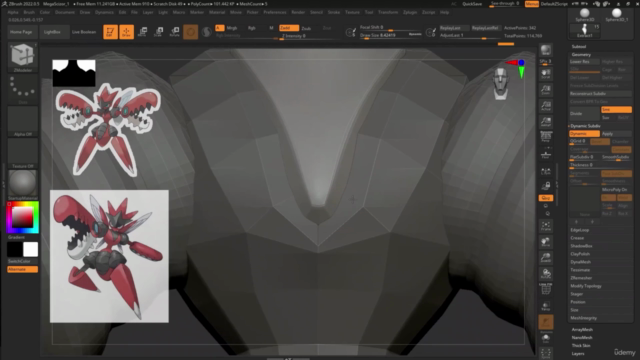
Task: Open the Alpha Off selector
Action: [x=22, y=121]
